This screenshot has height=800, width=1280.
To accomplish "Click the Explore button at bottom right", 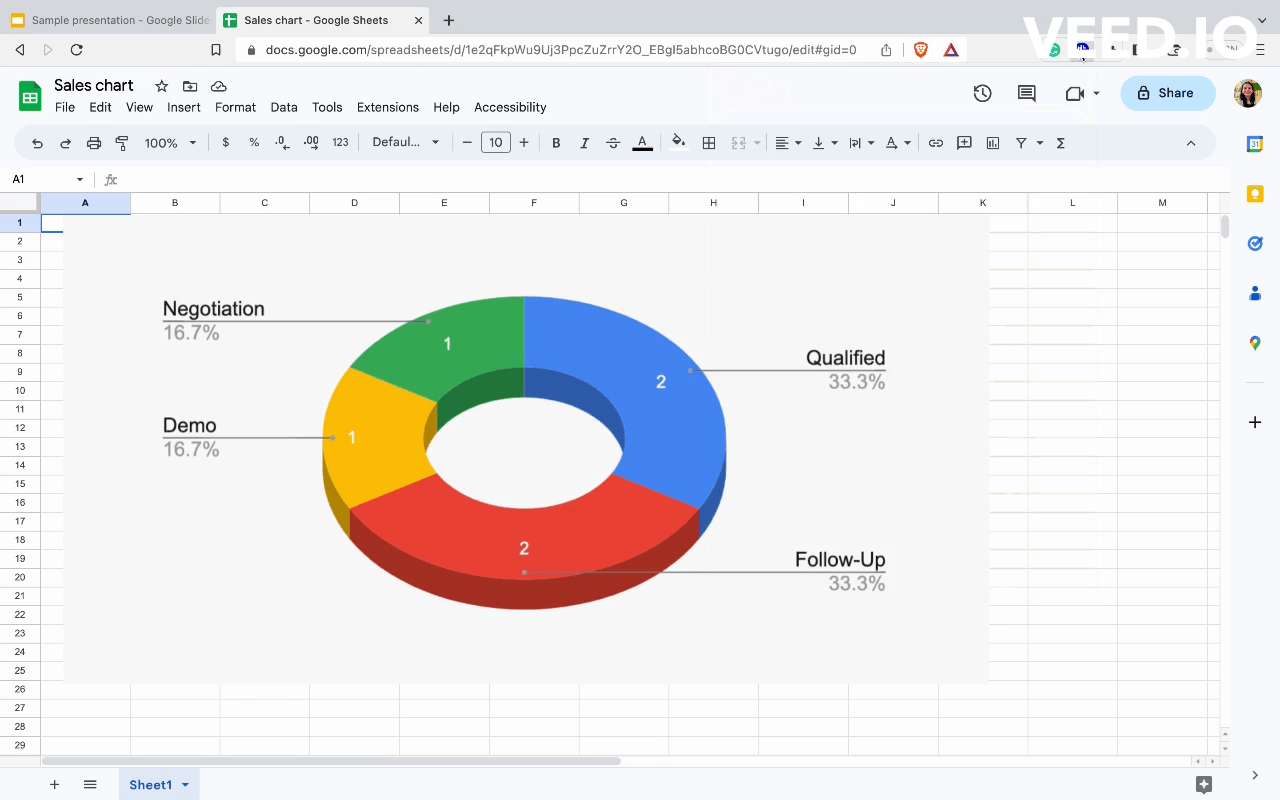I will 1204,785.
